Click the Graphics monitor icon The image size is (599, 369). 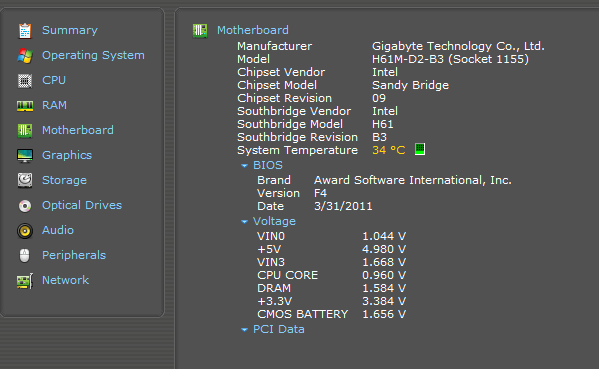[x=25, y=156]
